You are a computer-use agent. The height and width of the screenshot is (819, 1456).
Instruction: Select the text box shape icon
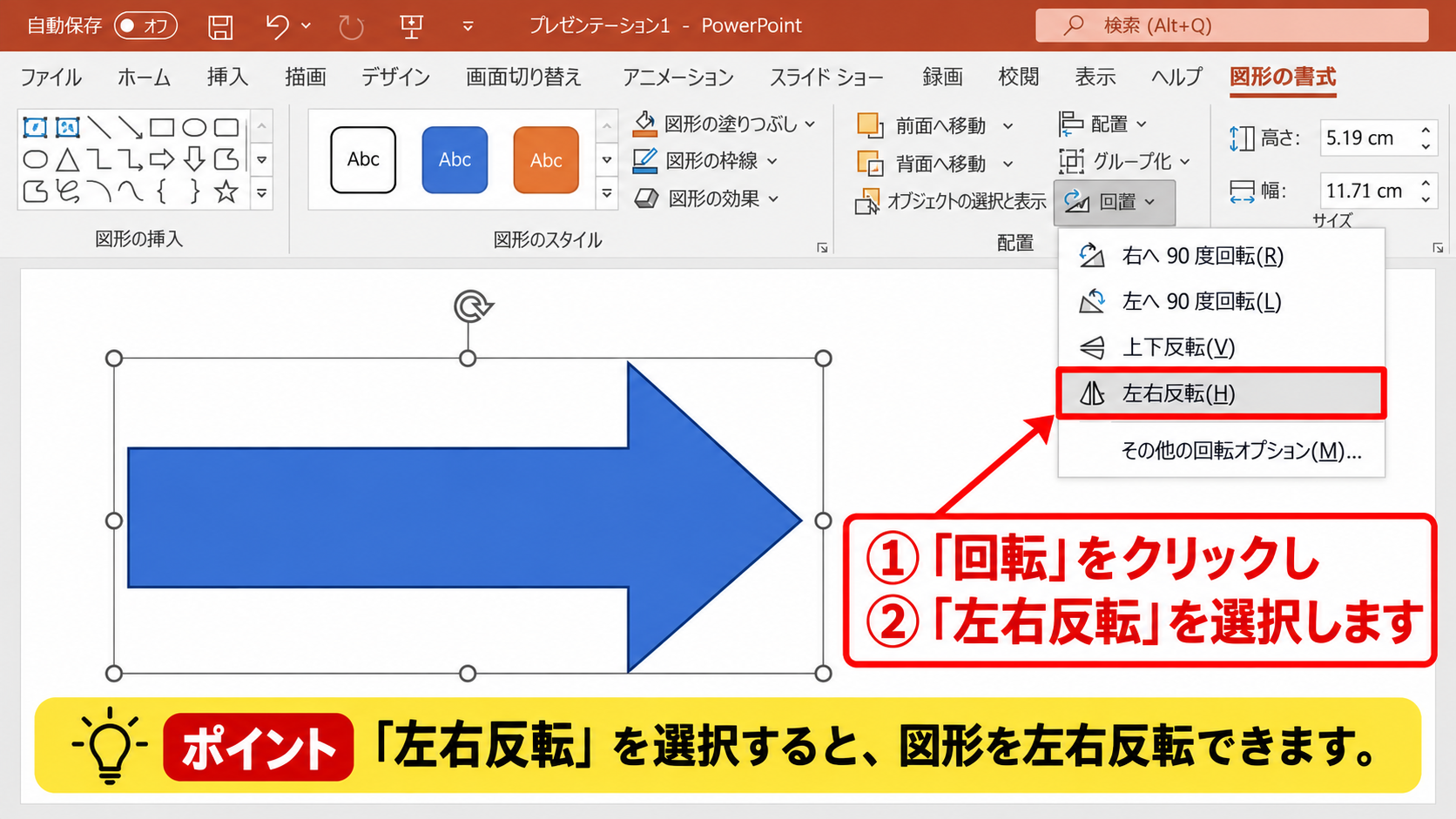[35, 128]
